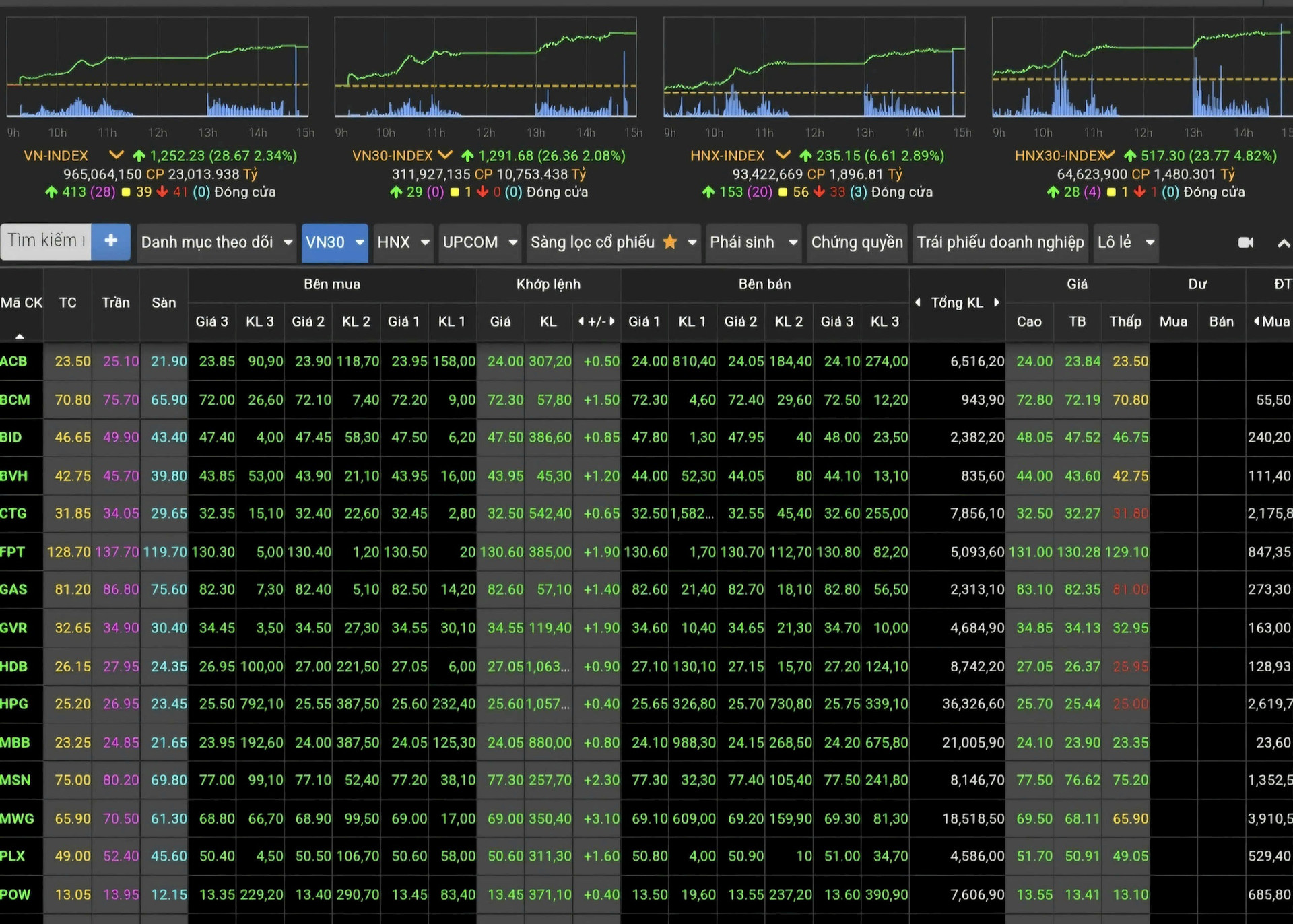1293x924 pixels.
Task: Expand the VN30 dropdown arrow
Action: coord(360,242)
